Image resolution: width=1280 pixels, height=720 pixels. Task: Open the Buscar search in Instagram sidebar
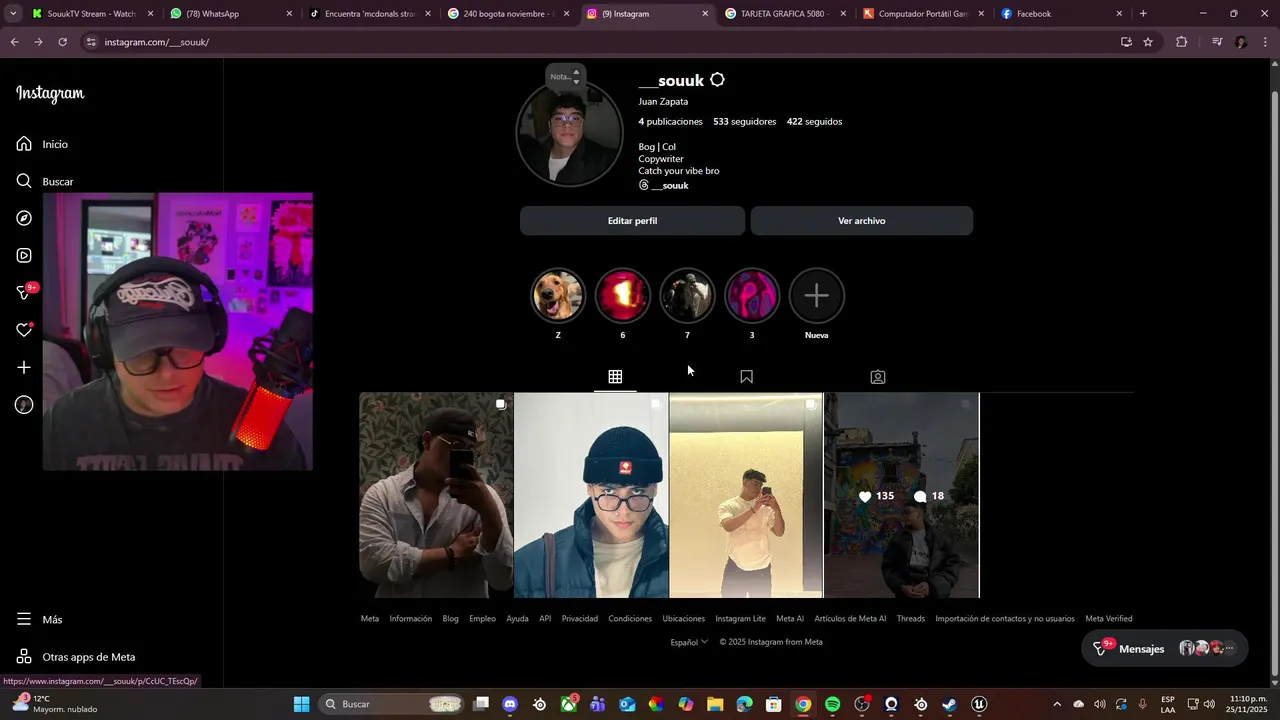click(45, 181)
